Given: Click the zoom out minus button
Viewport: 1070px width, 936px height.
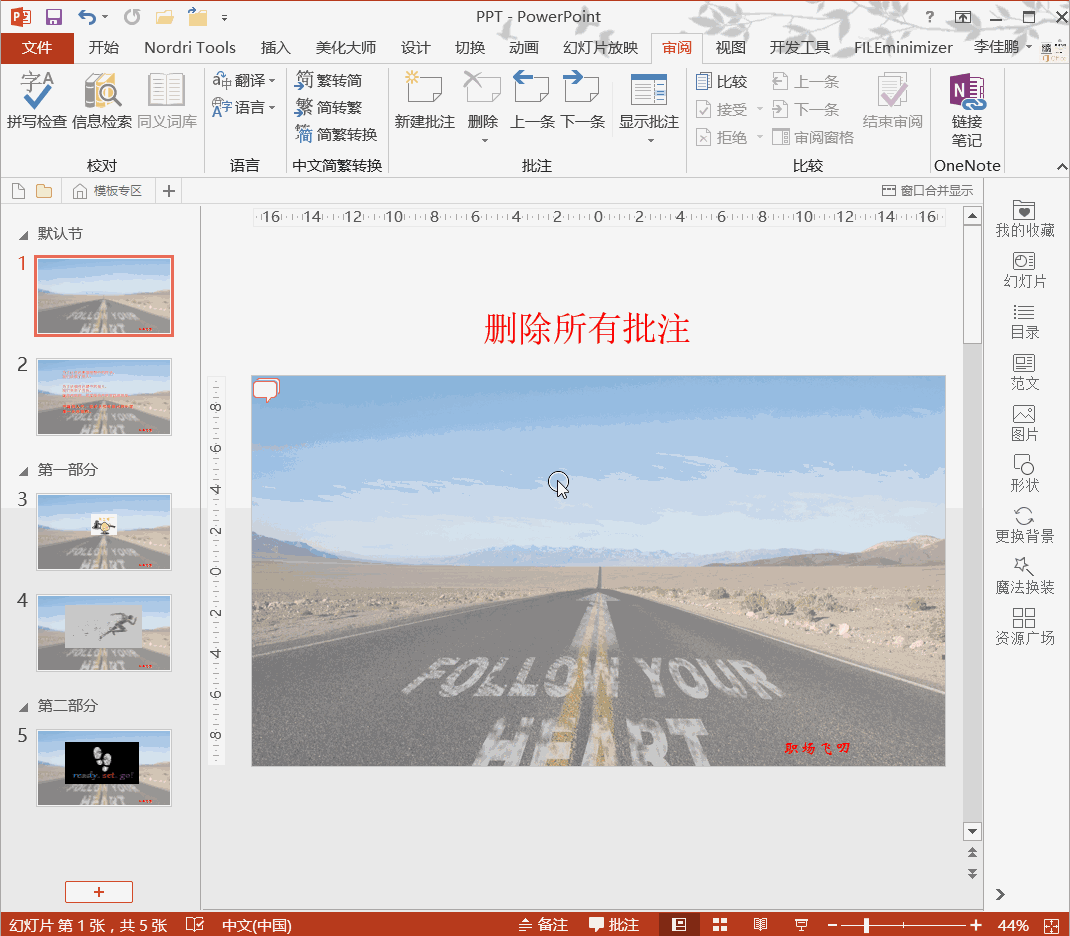Looking at the screenshot, I should click(x=833, y=925).
